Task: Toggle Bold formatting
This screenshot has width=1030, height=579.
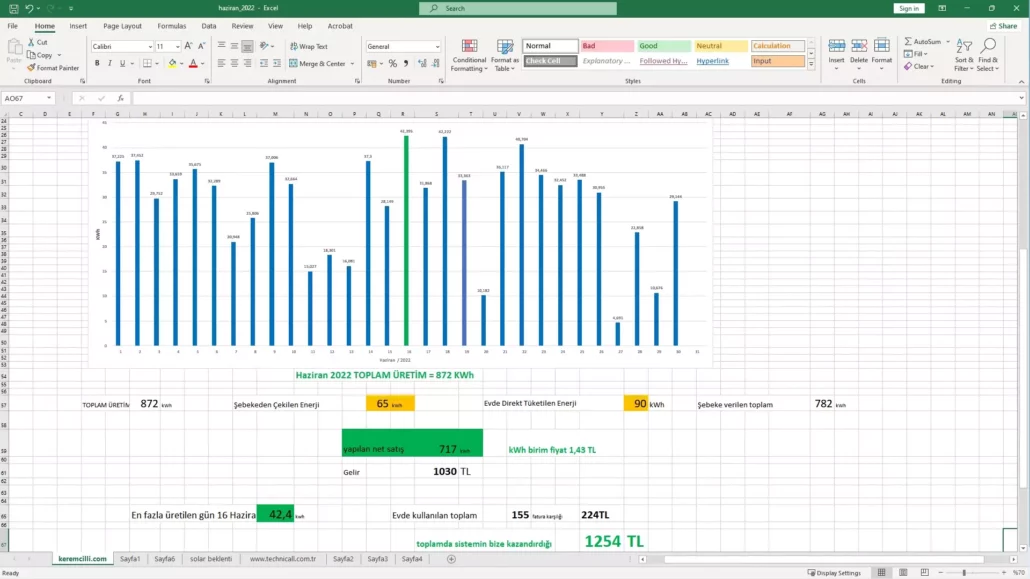Action: 97,64
